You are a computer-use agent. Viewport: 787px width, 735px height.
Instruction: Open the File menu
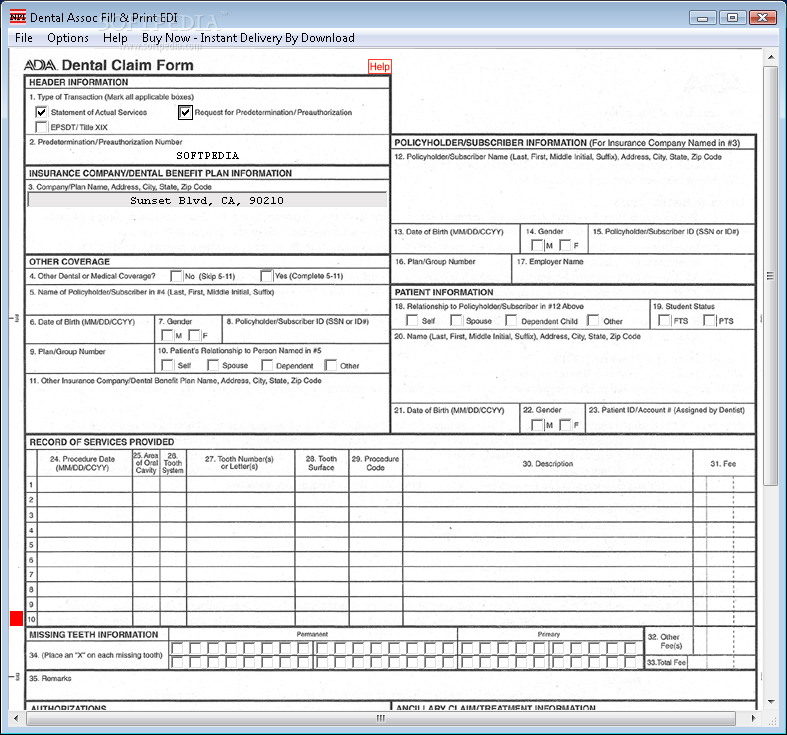[x=24, y=38]
